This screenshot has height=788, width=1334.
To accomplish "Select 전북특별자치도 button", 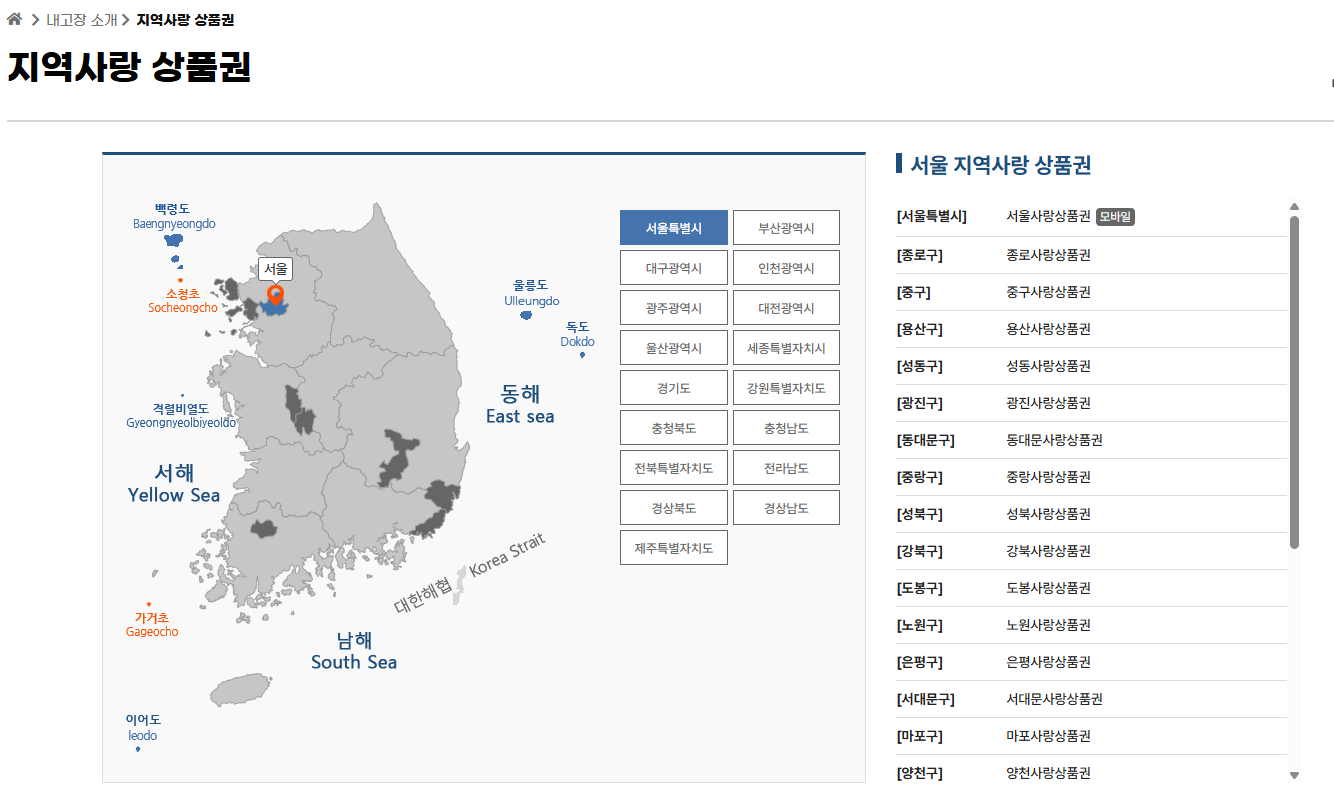I will click(x=674, y=468).
